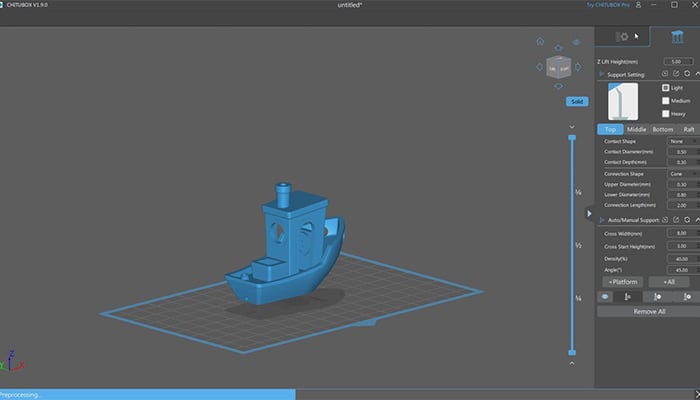The height and width of the screenshot is (400, 700).
Task: Switch to the Middle tab
Action: pos(637,129)
